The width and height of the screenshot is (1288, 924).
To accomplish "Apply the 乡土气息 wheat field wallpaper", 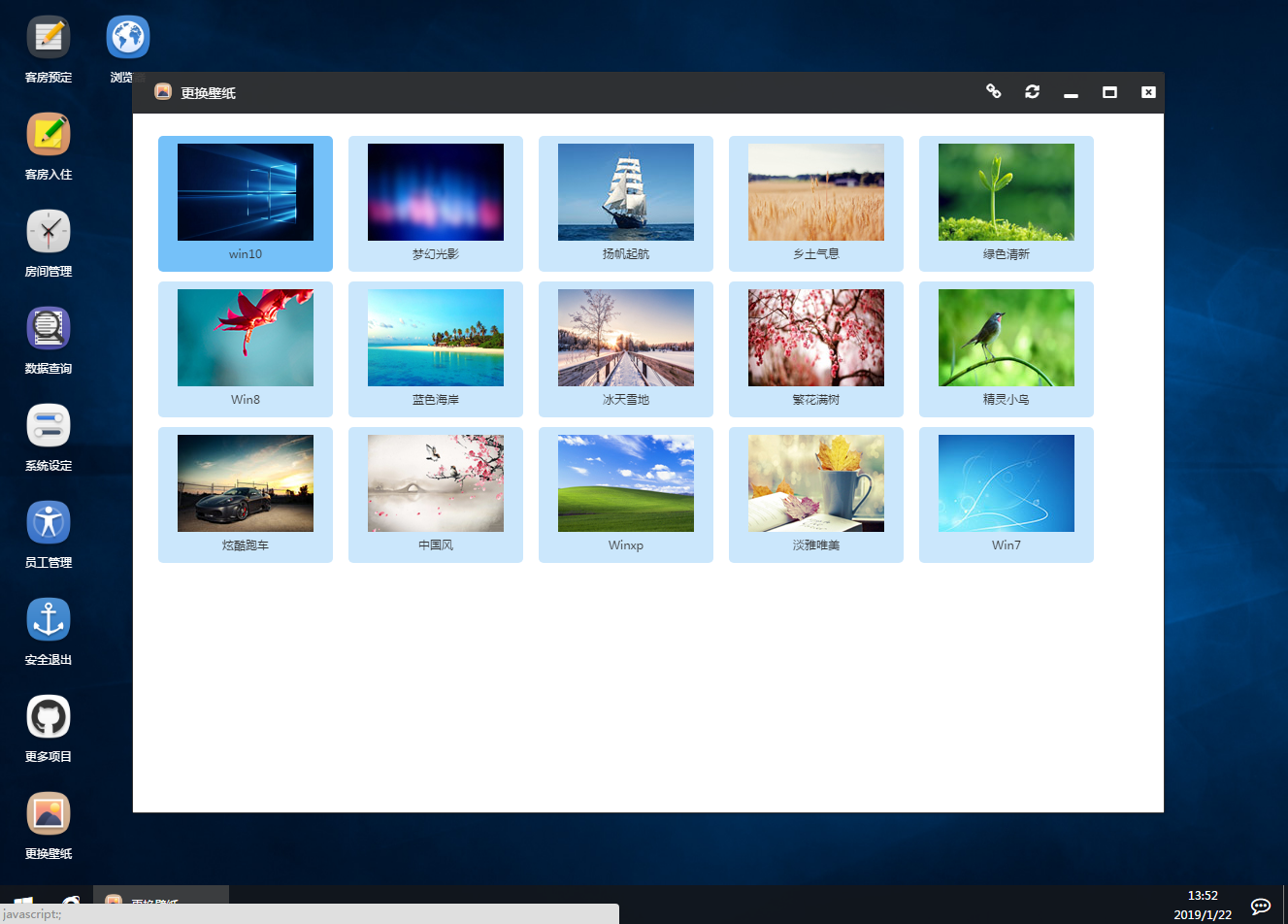I will (816, 204).
